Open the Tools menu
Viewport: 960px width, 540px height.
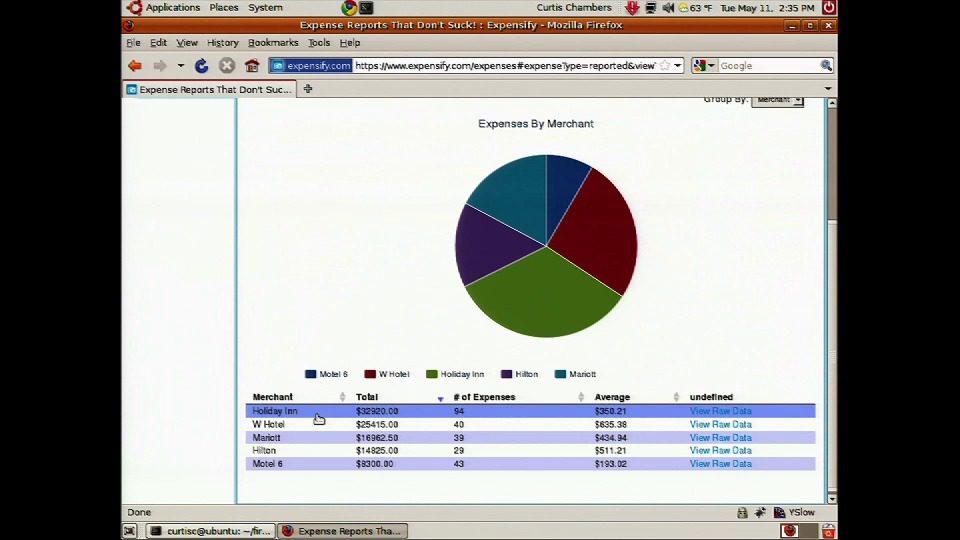(318, 43)
